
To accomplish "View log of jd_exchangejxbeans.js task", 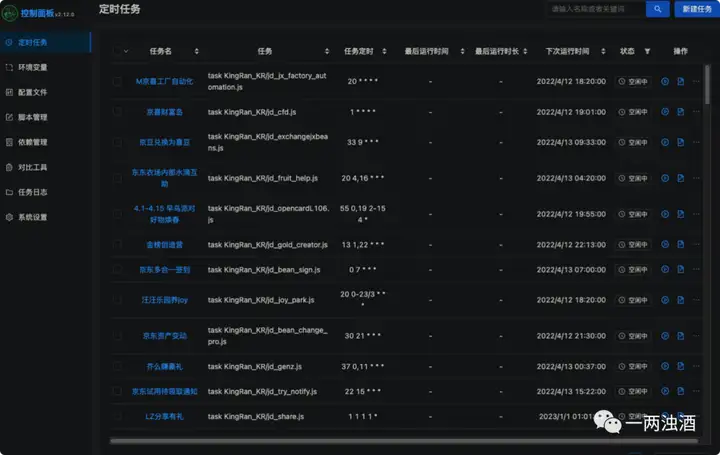I will 681,142.
